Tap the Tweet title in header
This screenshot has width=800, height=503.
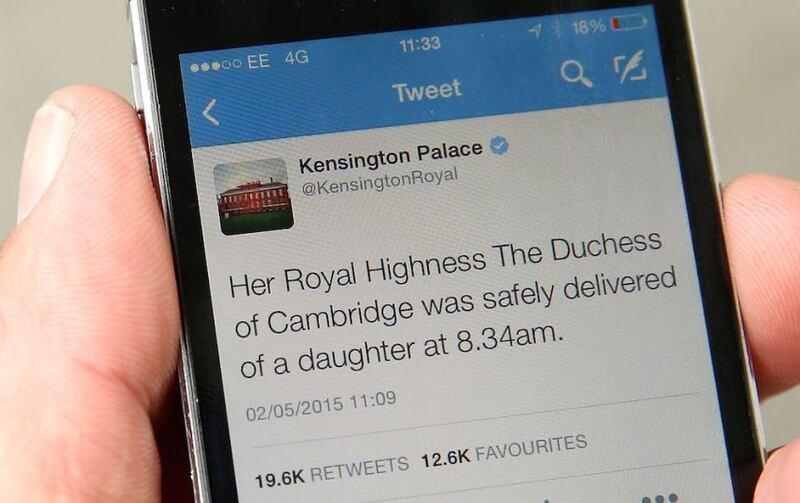(x=427, y=91)
